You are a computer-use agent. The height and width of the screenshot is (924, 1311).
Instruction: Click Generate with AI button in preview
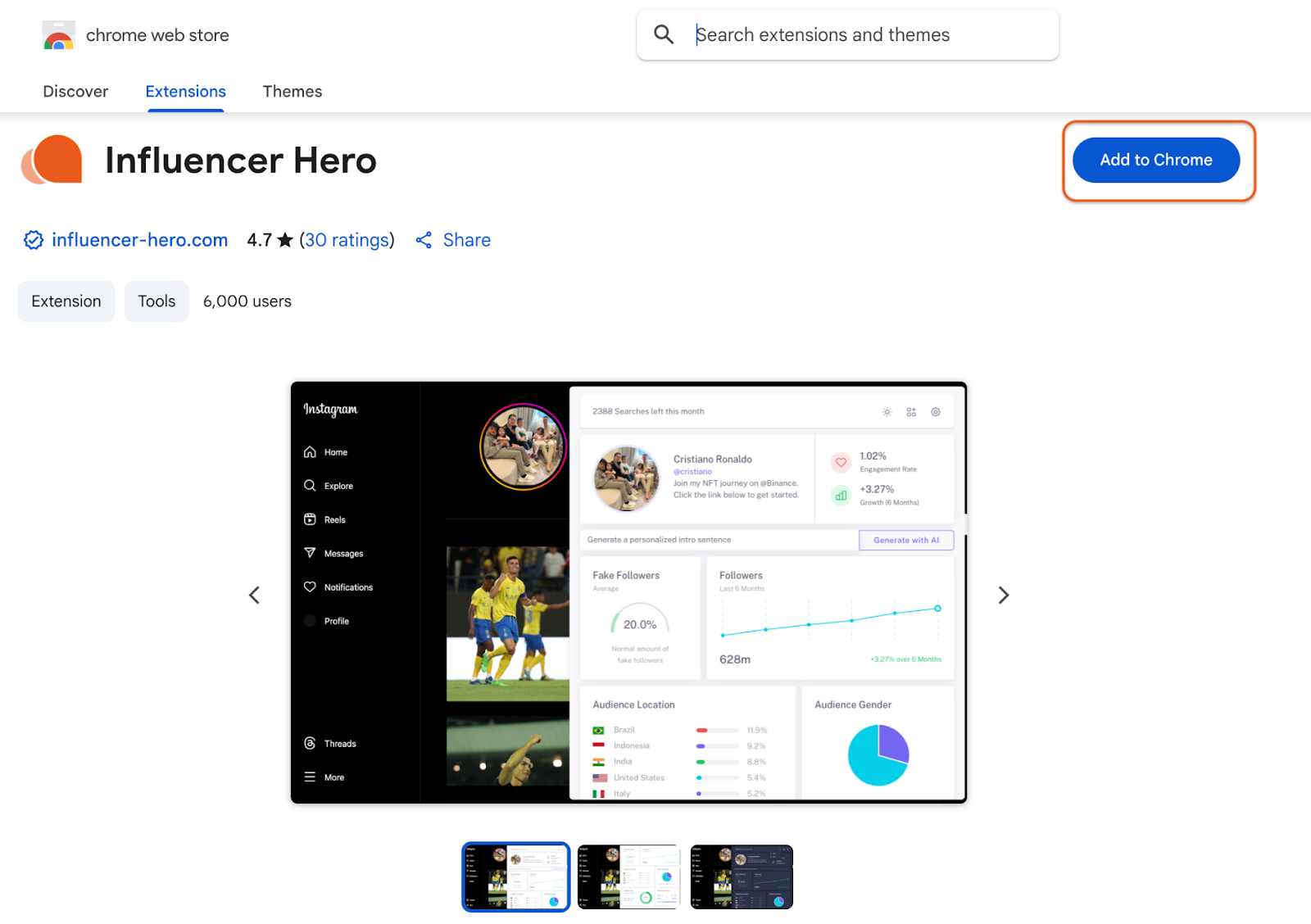click(906, 540)
